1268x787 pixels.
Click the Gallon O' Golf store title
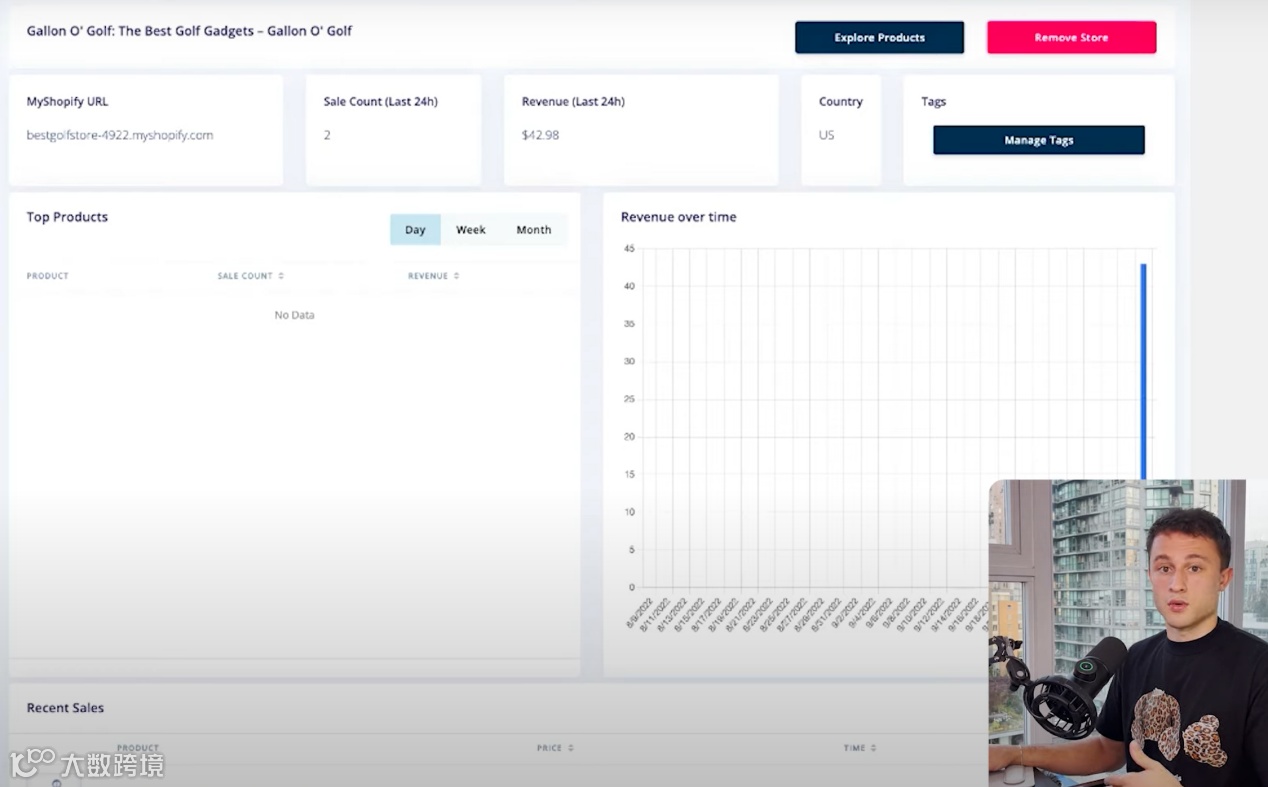click(x=190, y=31)
